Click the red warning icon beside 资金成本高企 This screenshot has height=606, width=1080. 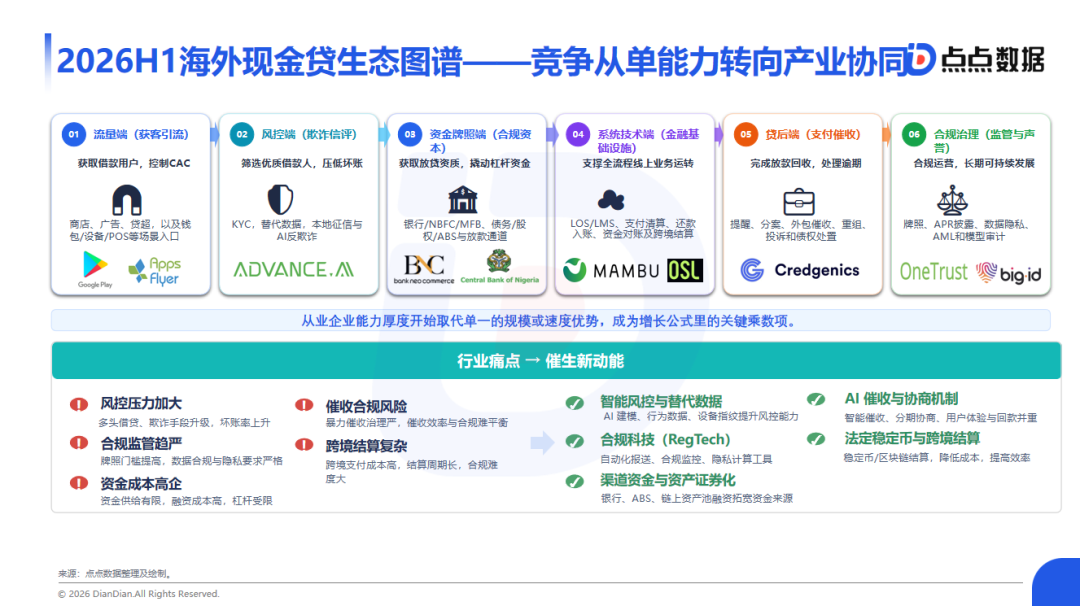[79, 483]
